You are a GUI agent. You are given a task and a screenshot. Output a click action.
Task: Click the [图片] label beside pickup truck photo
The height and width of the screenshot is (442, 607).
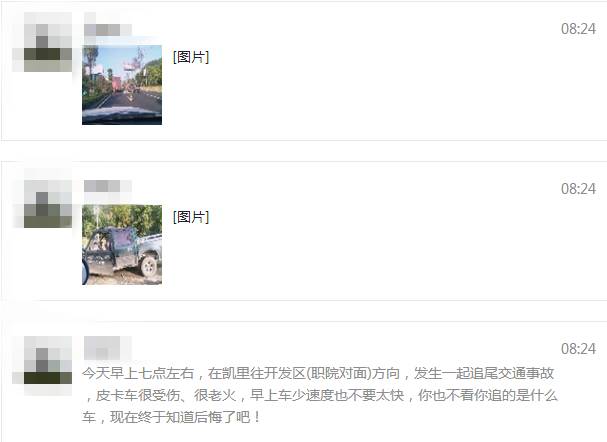point(191,217)
